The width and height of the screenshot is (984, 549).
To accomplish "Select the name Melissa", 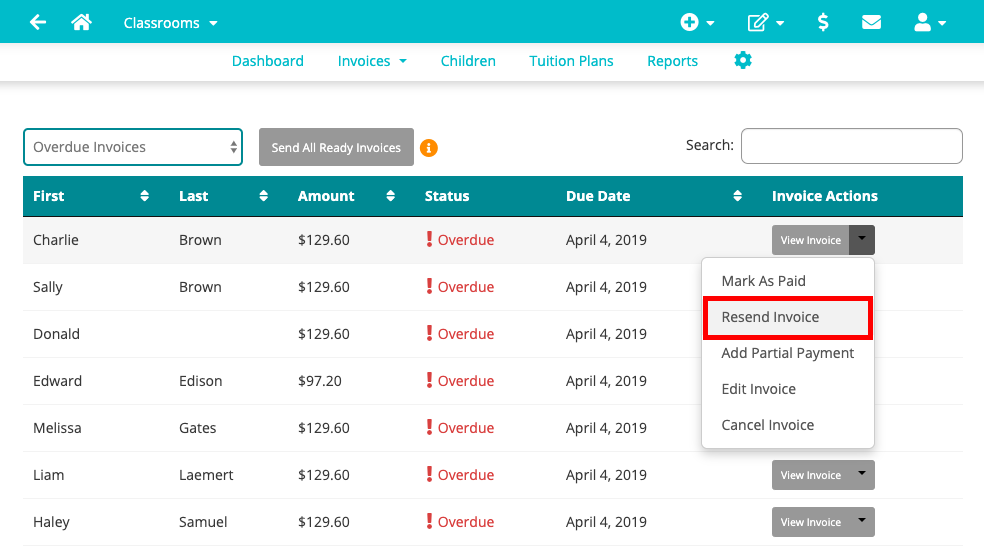I will click(57, 429).
